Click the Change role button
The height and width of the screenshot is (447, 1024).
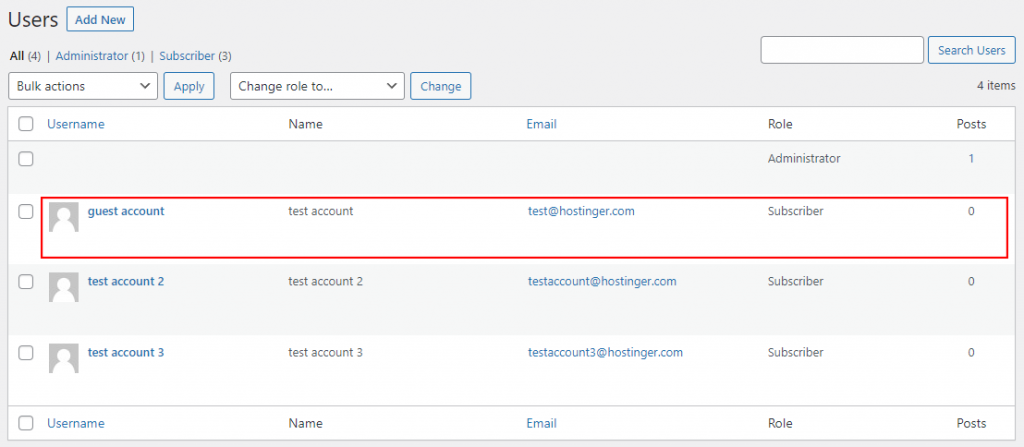[x=440, y=86]
